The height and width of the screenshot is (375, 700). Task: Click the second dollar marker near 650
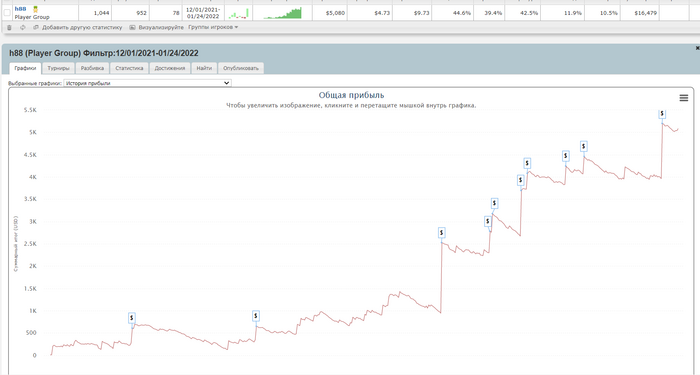(x=256, y=316)
